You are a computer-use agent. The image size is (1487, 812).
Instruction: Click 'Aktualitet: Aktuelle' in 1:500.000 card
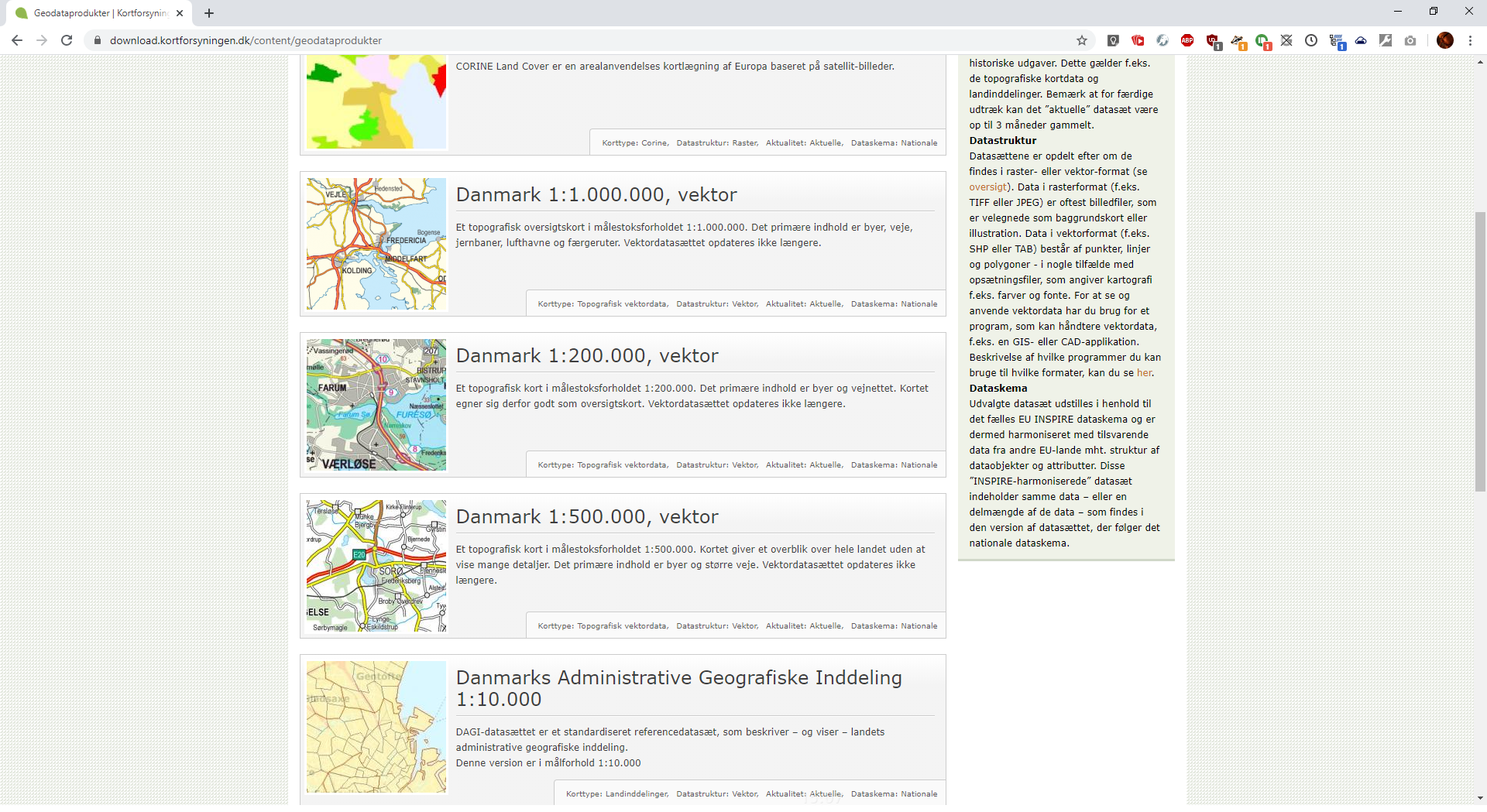coord(805,626)
